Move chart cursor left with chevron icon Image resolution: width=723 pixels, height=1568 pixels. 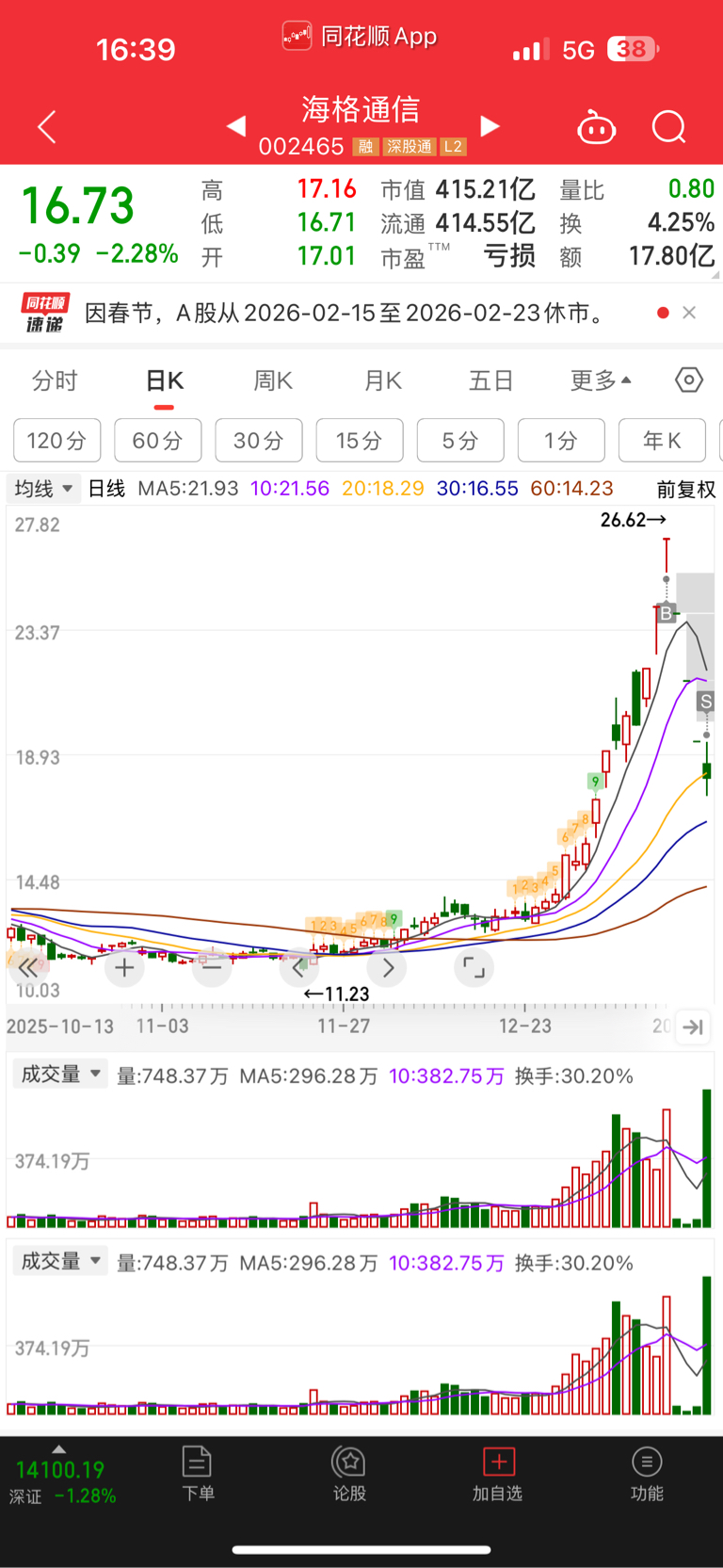click(299, 967)
